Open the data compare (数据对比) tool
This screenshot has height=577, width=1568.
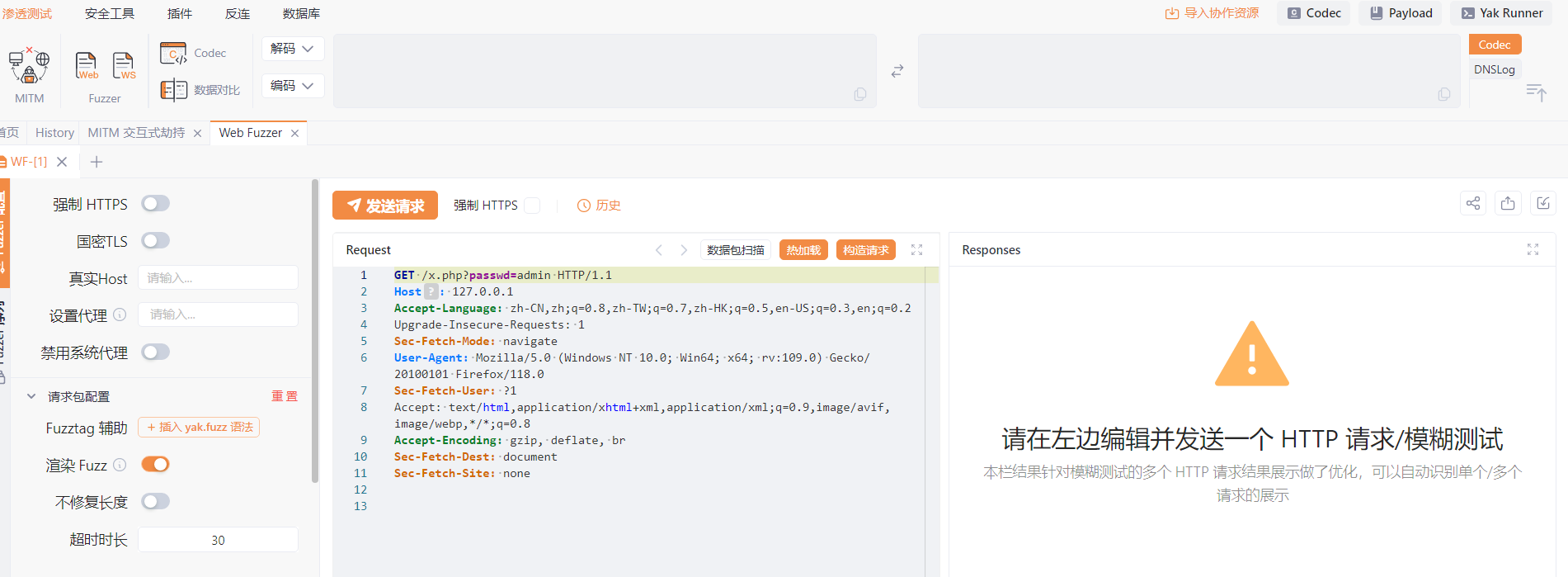click(x=200, y=90)
